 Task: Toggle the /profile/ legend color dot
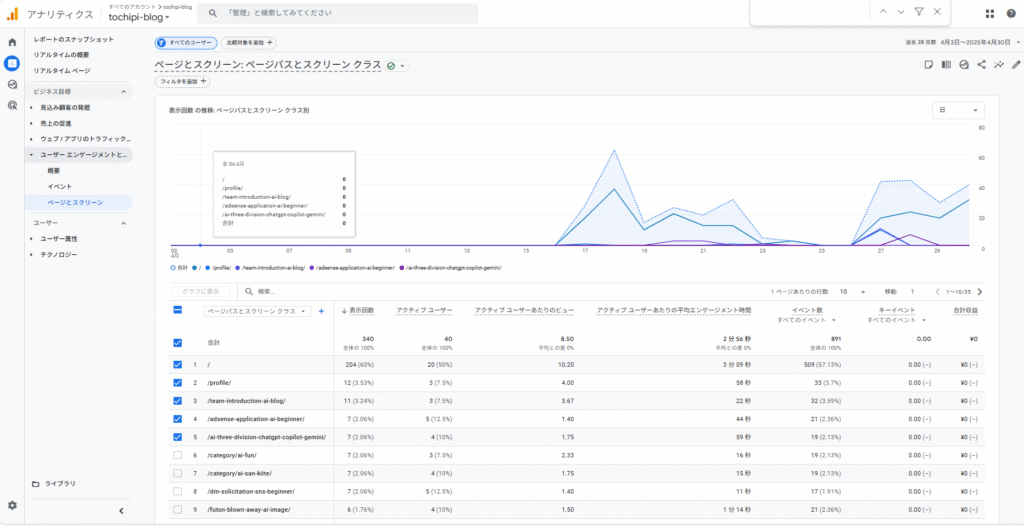point(208,268)
